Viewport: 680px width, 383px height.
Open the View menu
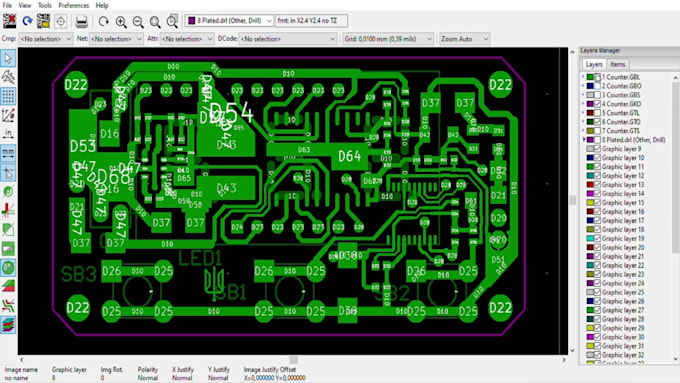25,5
